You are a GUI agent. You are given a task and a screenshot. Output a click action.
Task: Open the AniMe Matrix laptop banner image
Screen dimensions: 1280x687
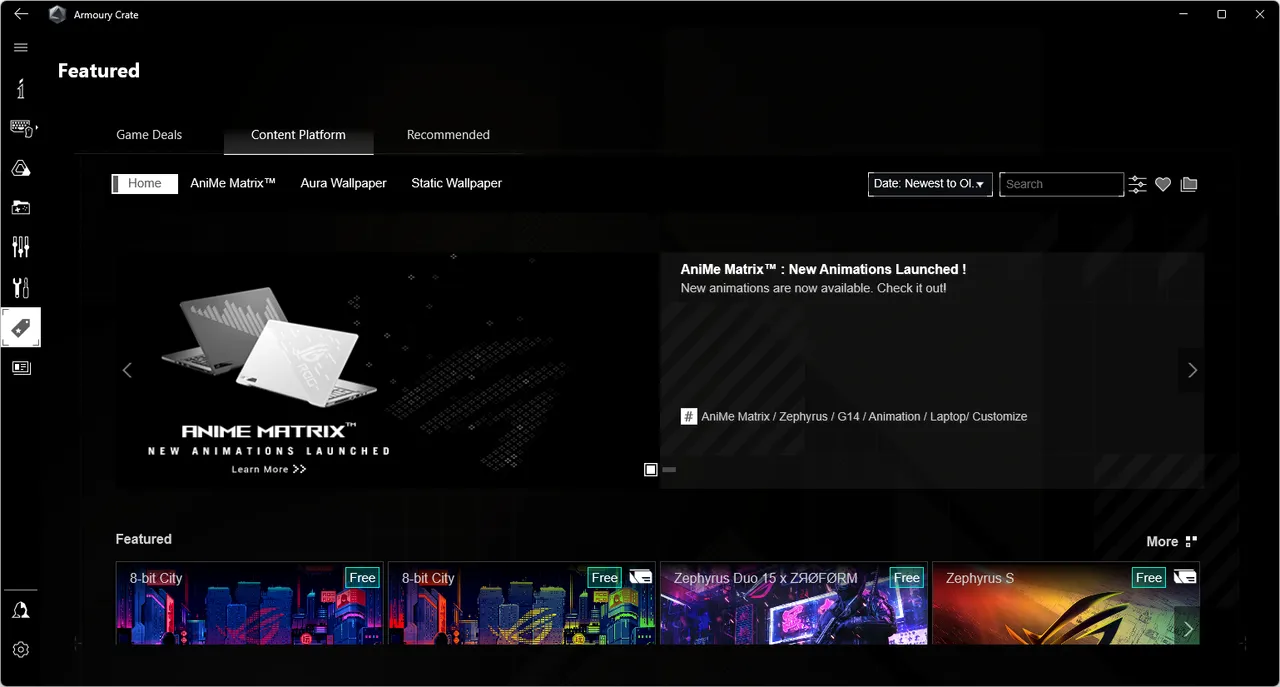coord(388,370)
